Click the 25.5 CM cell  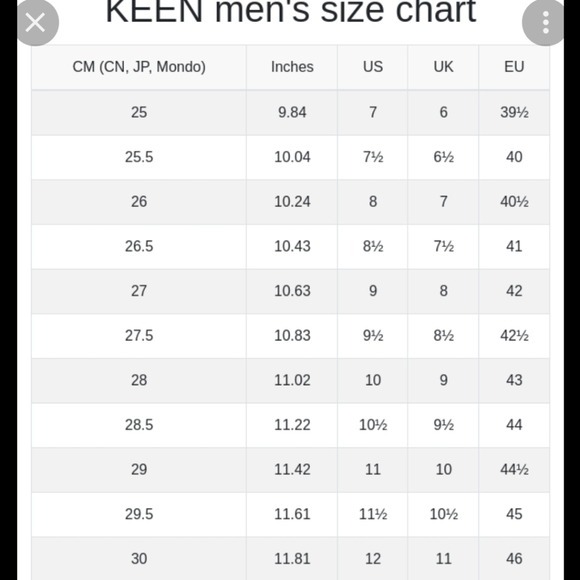pos(139,157)
